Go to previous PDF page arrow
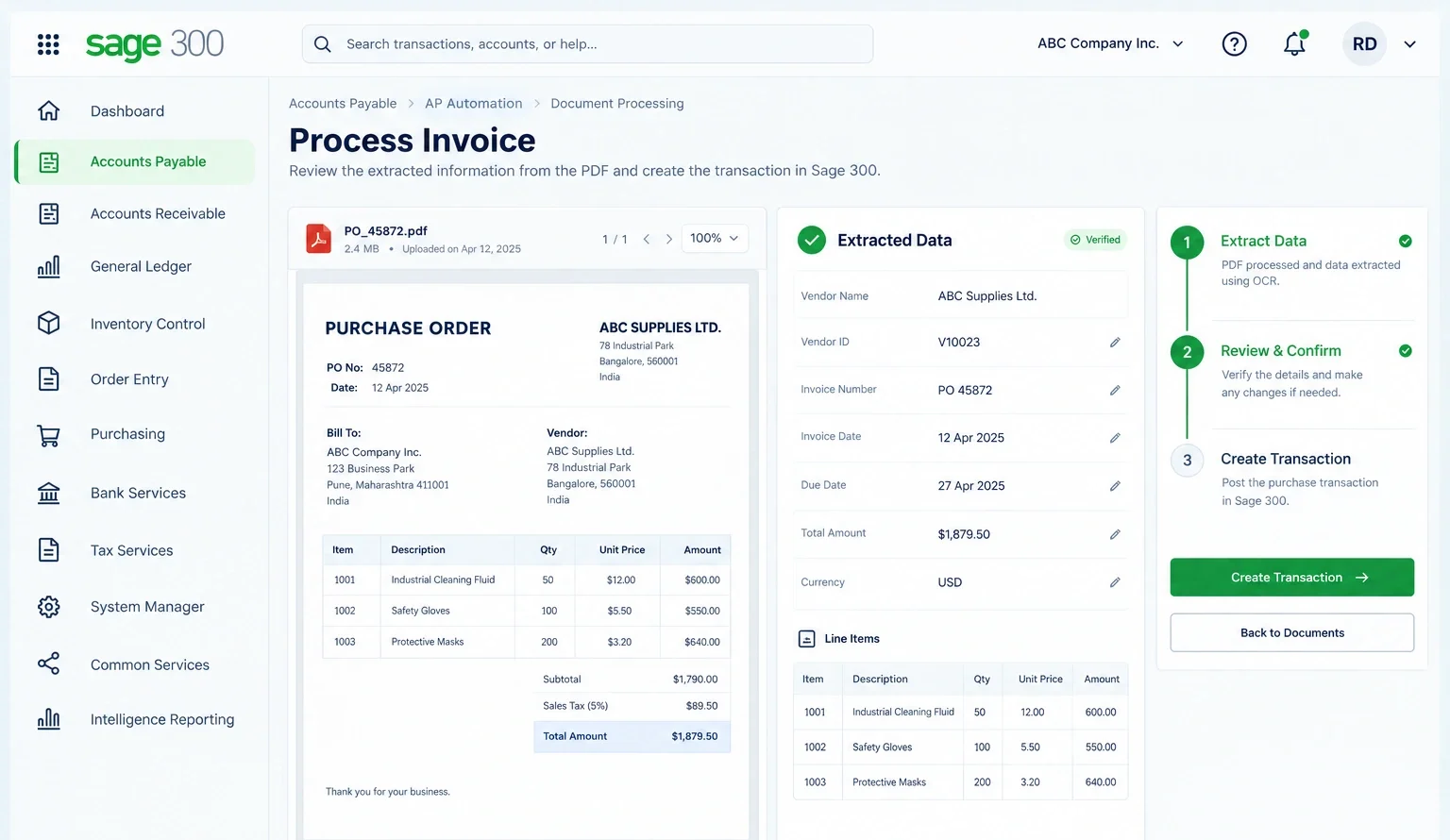Screen dimensions: 1450x840 (647, 239)
